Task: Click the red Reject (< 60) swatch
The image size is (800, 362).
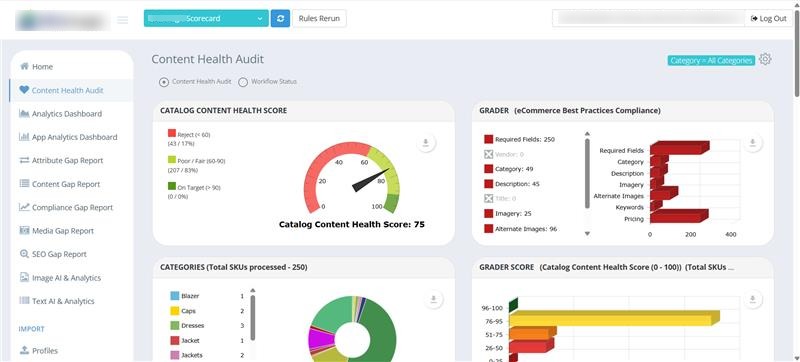Action: pos(172,133)
